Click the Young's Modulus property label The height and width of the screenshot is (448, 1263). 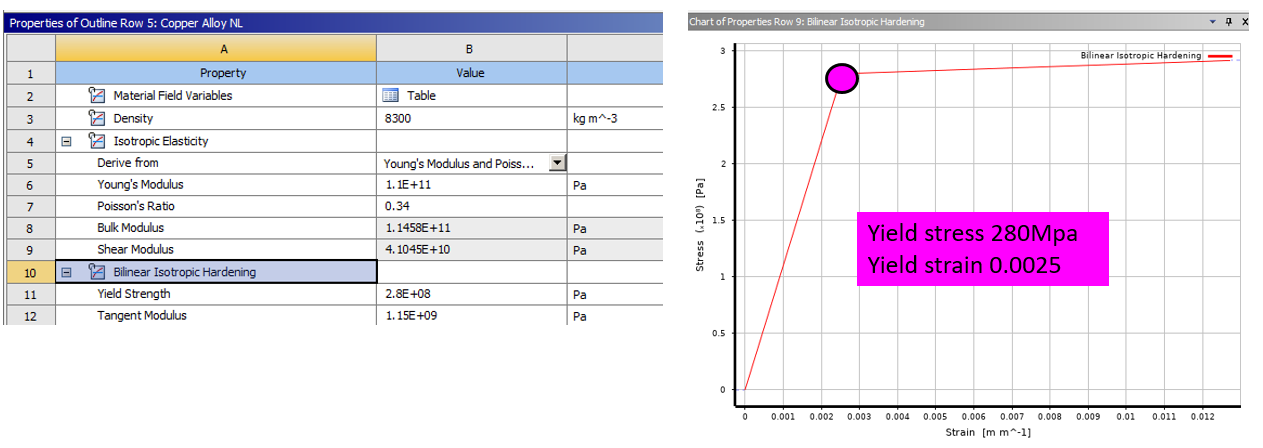click(x=140, y=185)
